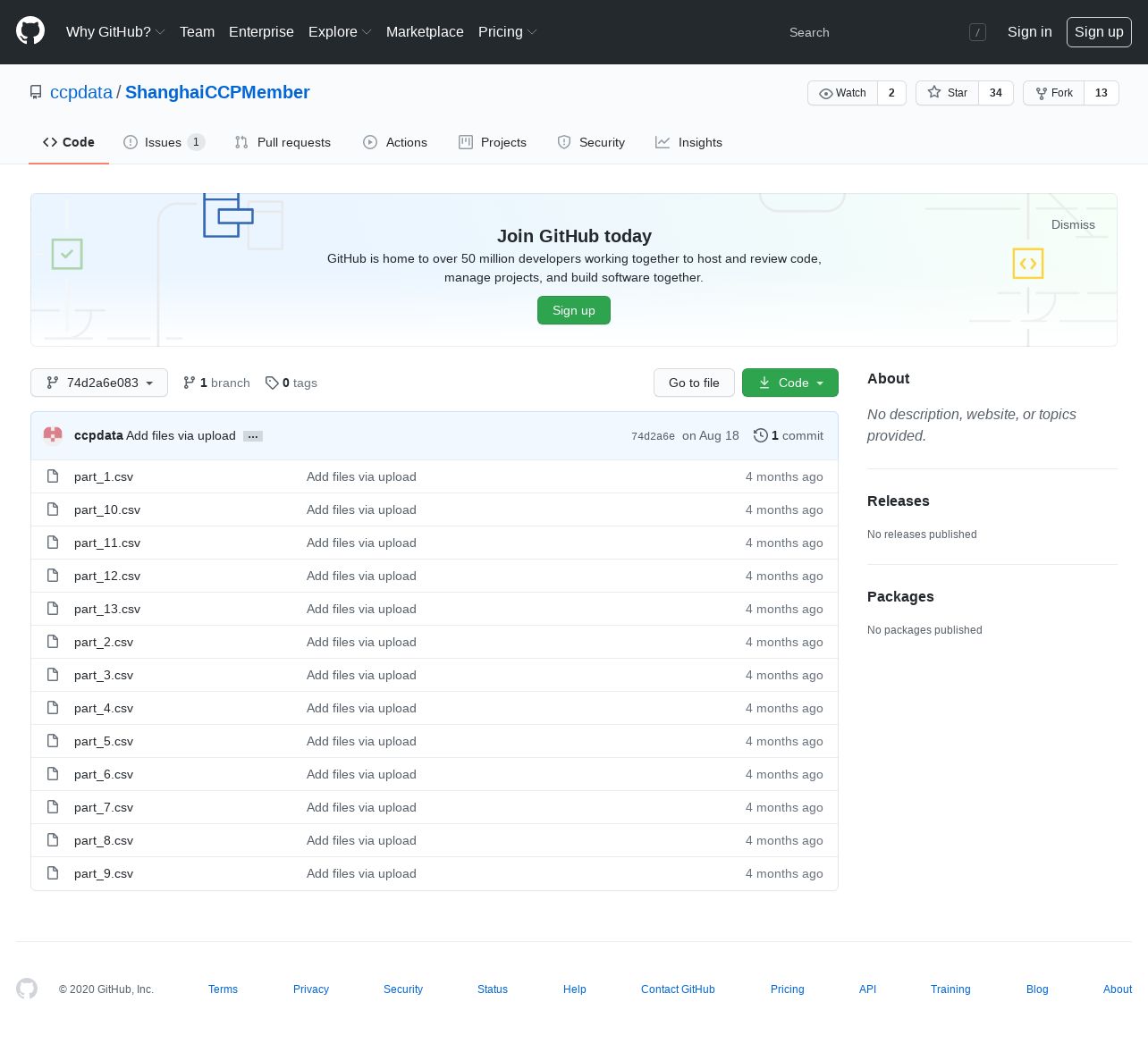This screenshot has height=1044, width=1148.
Task: Click the Go to file button
Action: (x=694, y=383)
